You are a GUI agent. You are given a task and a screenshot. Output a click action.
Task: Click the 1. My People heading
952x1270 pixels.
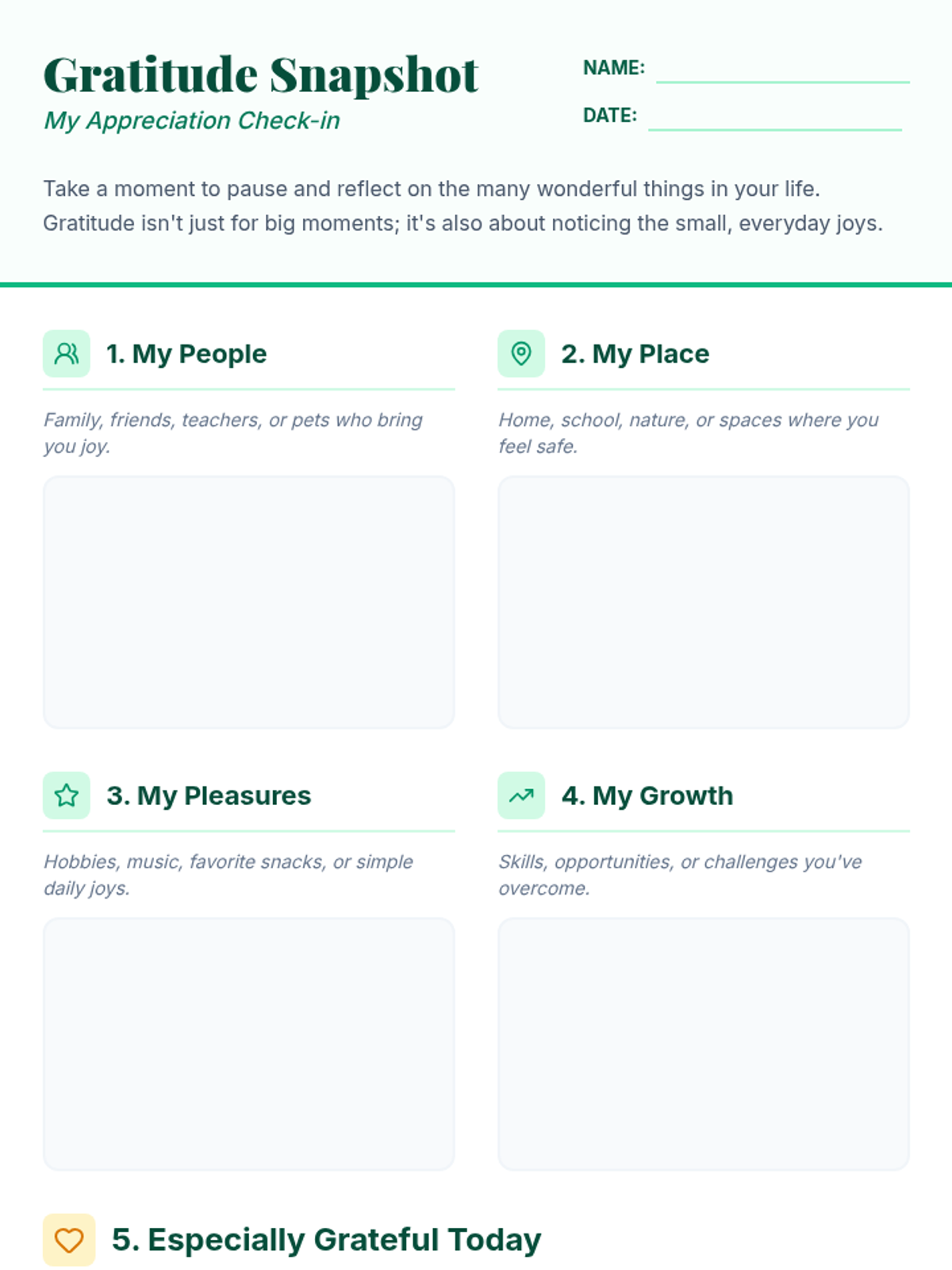tap(186, 354)
